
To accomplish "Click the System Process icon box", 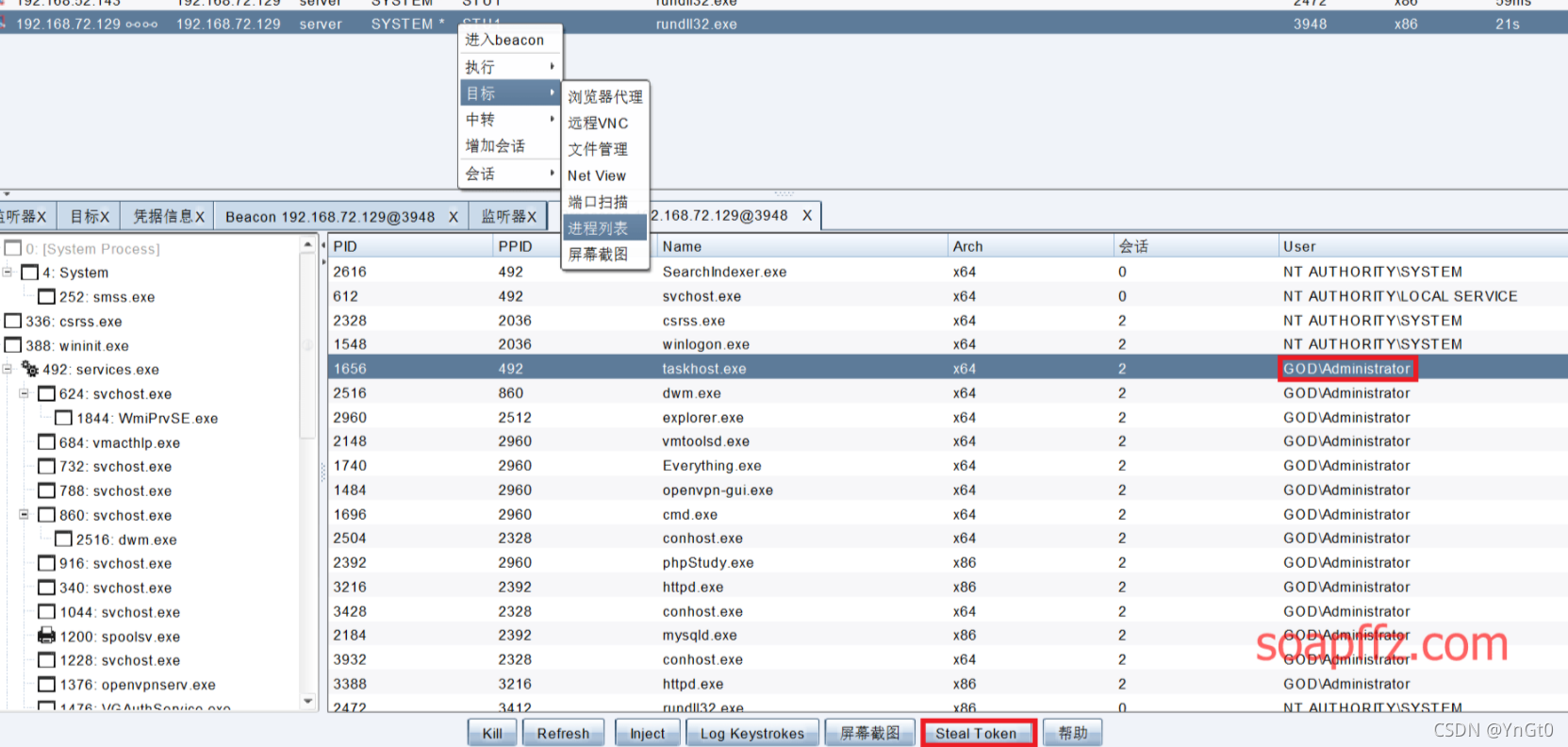I will coord(13,248).
